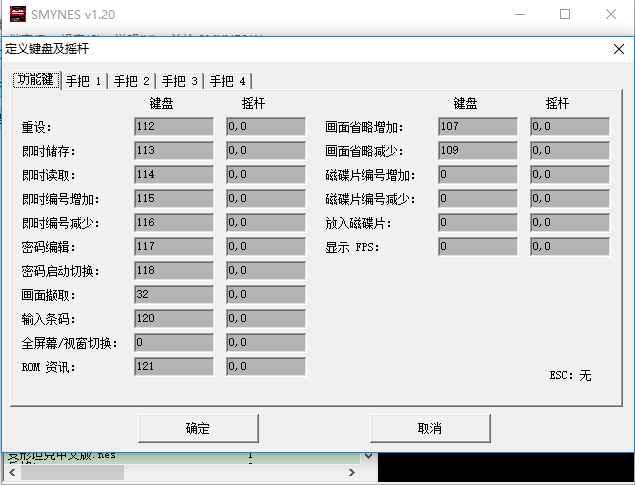Click the right scroll arrow in main window
This screenshot has width=635, height=485.
click(352, 472)
